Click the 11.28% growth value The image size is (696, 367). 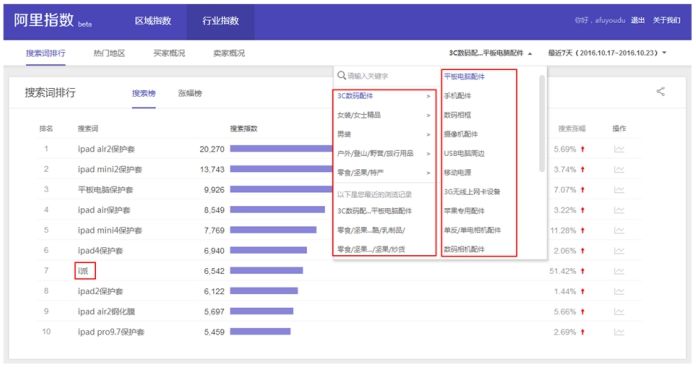[x=563, y=230]
